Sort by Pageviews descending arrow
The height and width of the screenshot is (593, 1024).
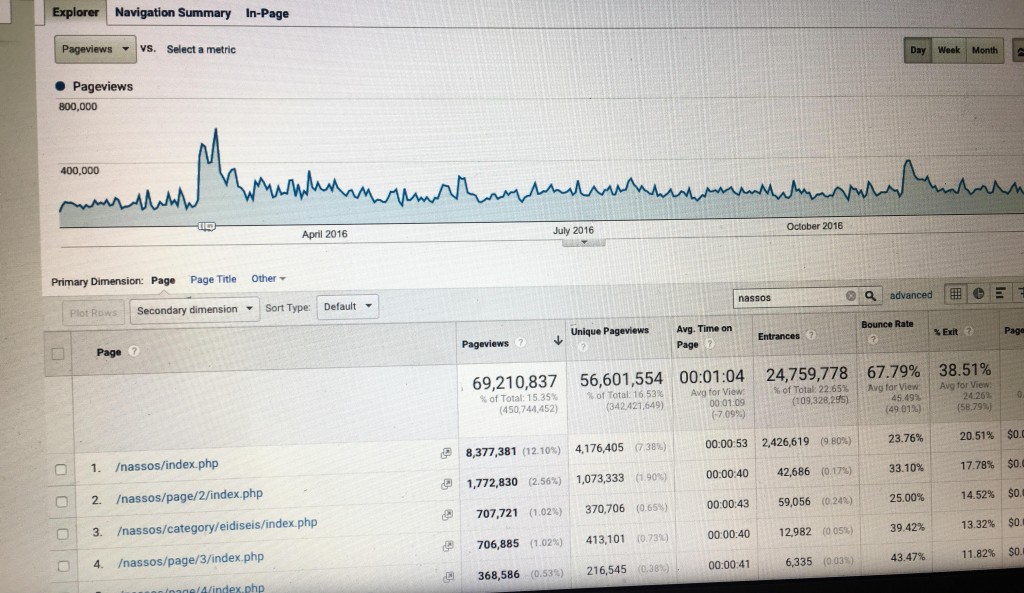click(557, 342)
